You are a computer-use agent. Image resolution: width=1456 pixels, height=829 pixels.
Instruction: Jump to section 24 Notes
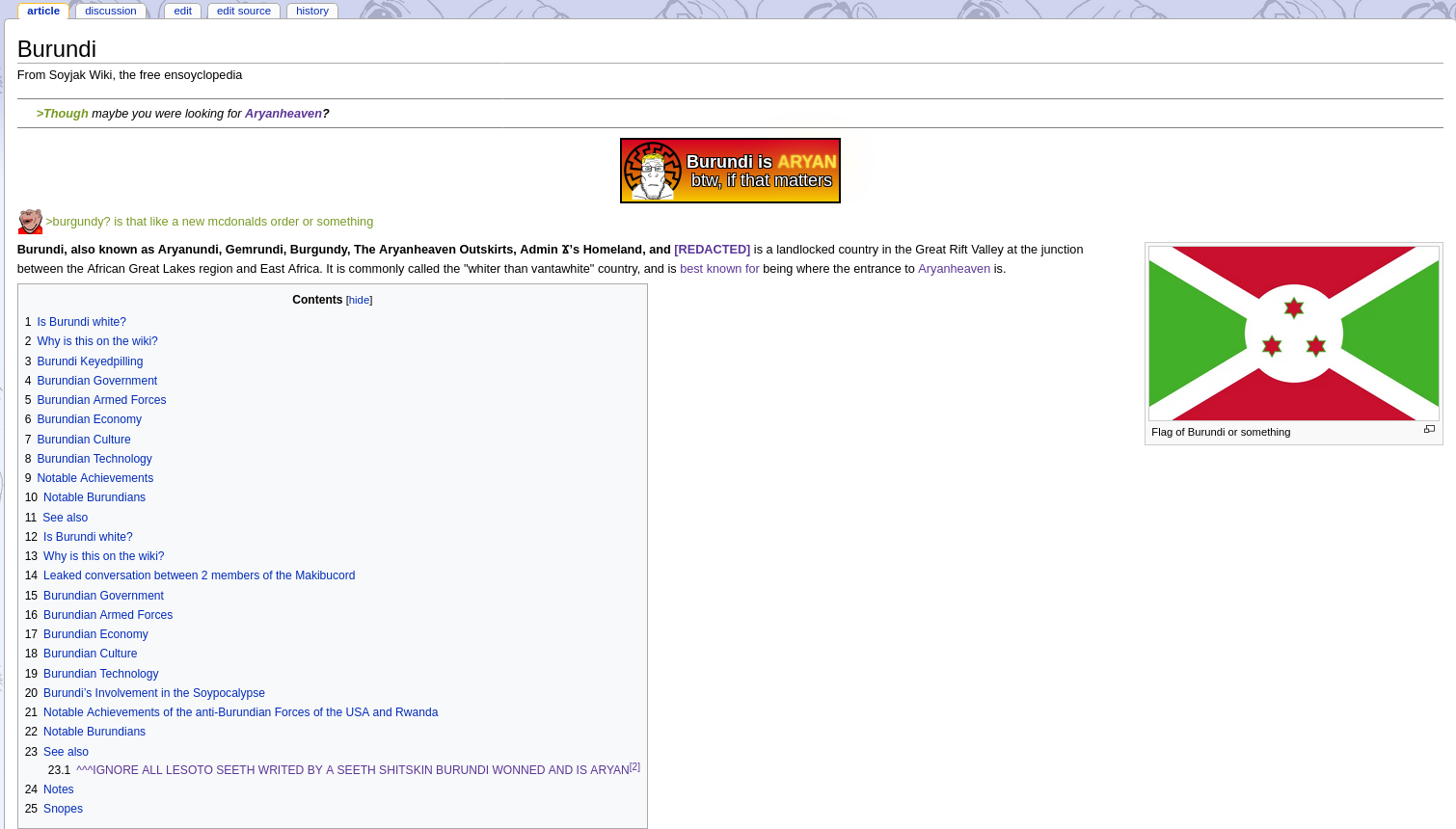point(58,789)
